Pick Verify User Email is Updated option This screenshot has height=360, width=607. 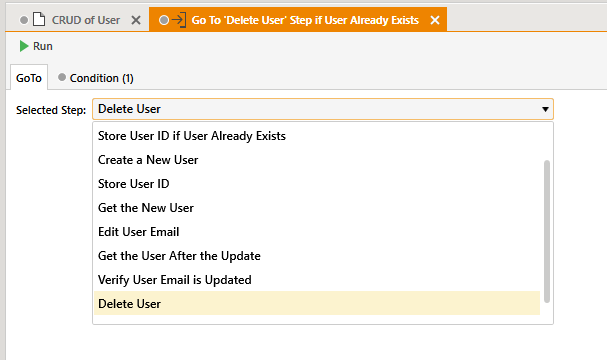tap(317, 280)
